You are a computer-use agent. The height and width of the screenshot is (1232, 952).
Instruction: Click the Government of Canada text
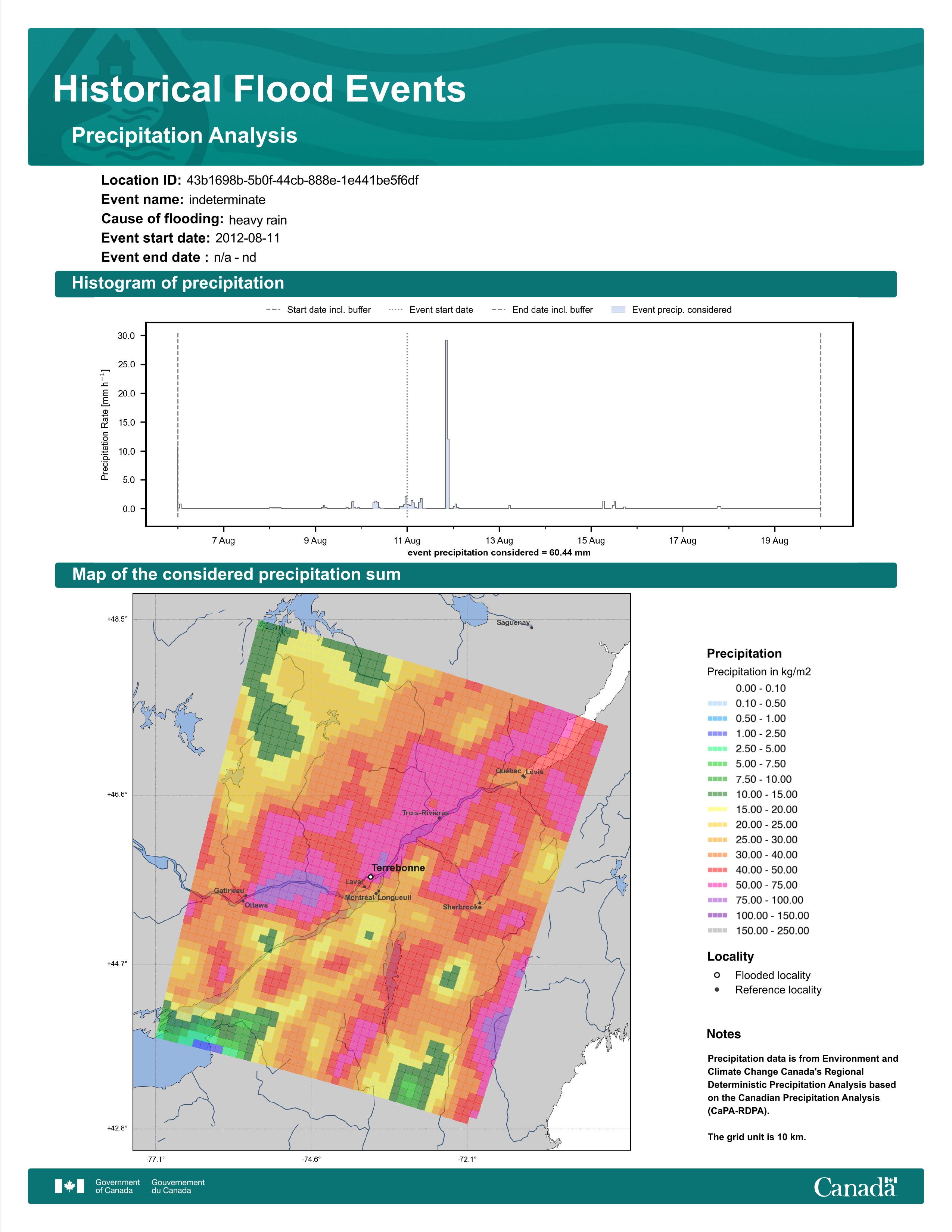click(117, 1186)
